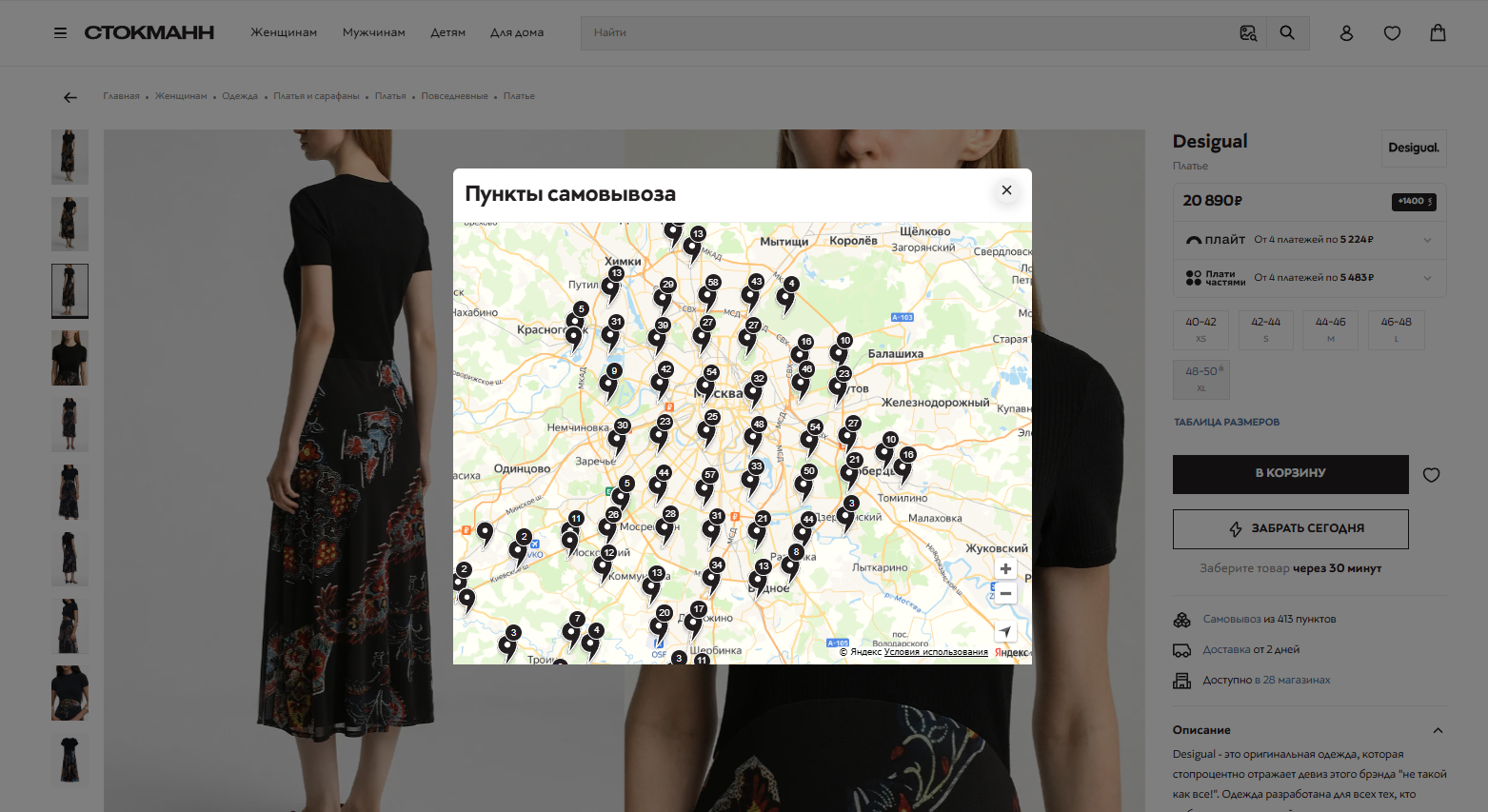Viewport: 1488px width, 812px height.
Task: Zoom in on the pickup map
Action: (1005, 568)
